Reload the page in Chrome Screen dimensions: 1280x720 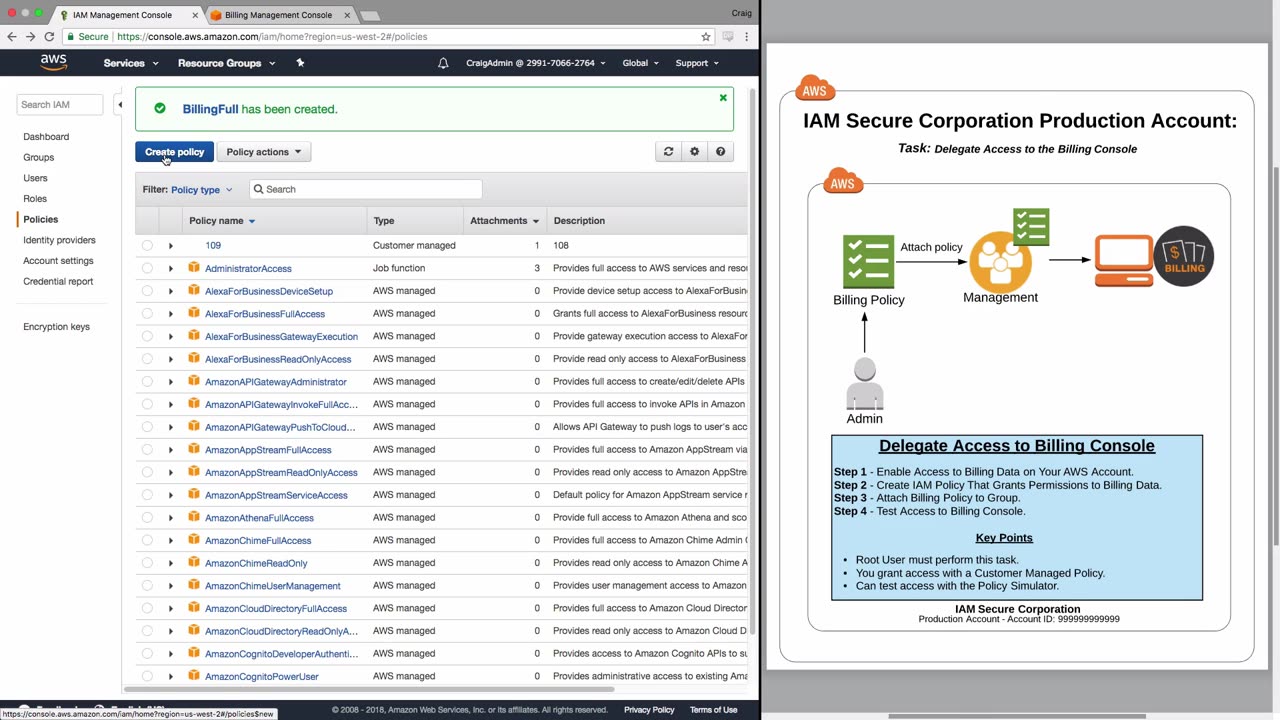point(49,36)
